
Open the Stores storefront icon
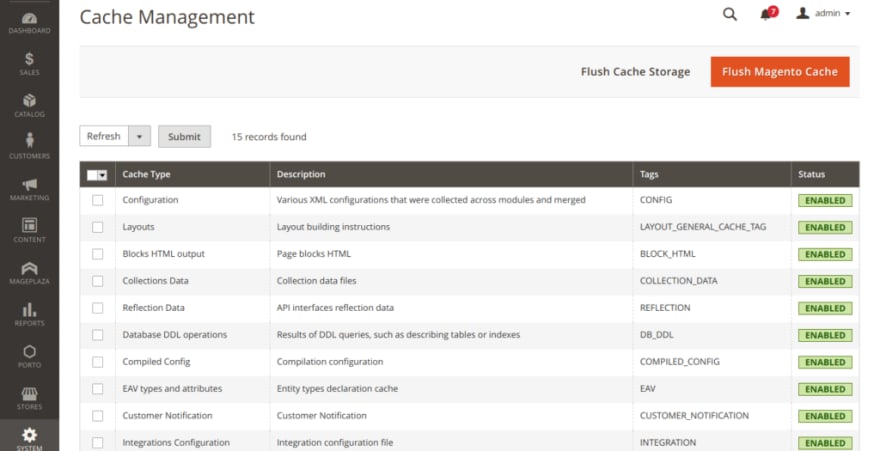[x=29, y=398]
